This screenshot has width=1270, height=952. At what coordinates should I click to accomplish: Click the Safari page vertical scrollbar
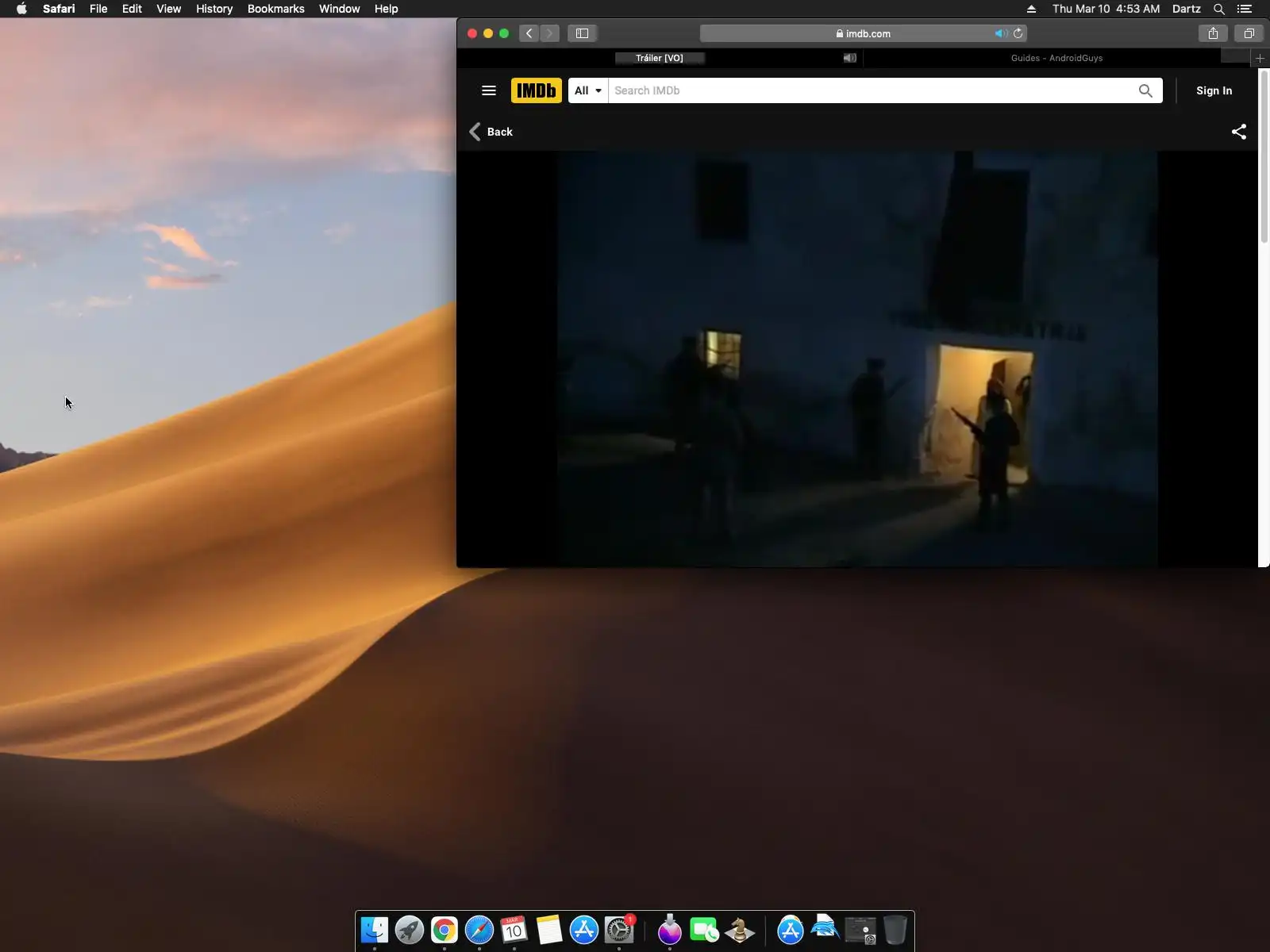click(x=1264, y=155)
